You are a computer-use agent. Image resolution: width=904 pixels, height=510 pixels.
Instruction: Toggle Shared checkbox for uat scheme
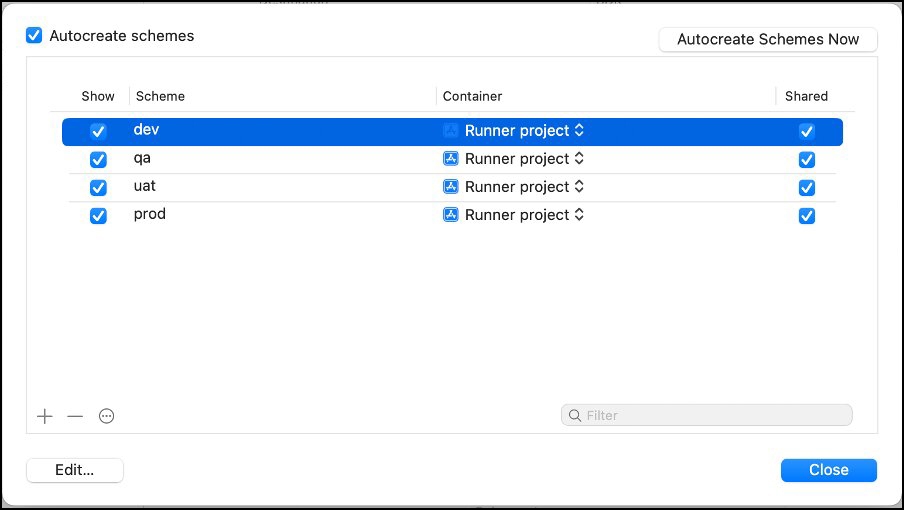tap(807, 188)
